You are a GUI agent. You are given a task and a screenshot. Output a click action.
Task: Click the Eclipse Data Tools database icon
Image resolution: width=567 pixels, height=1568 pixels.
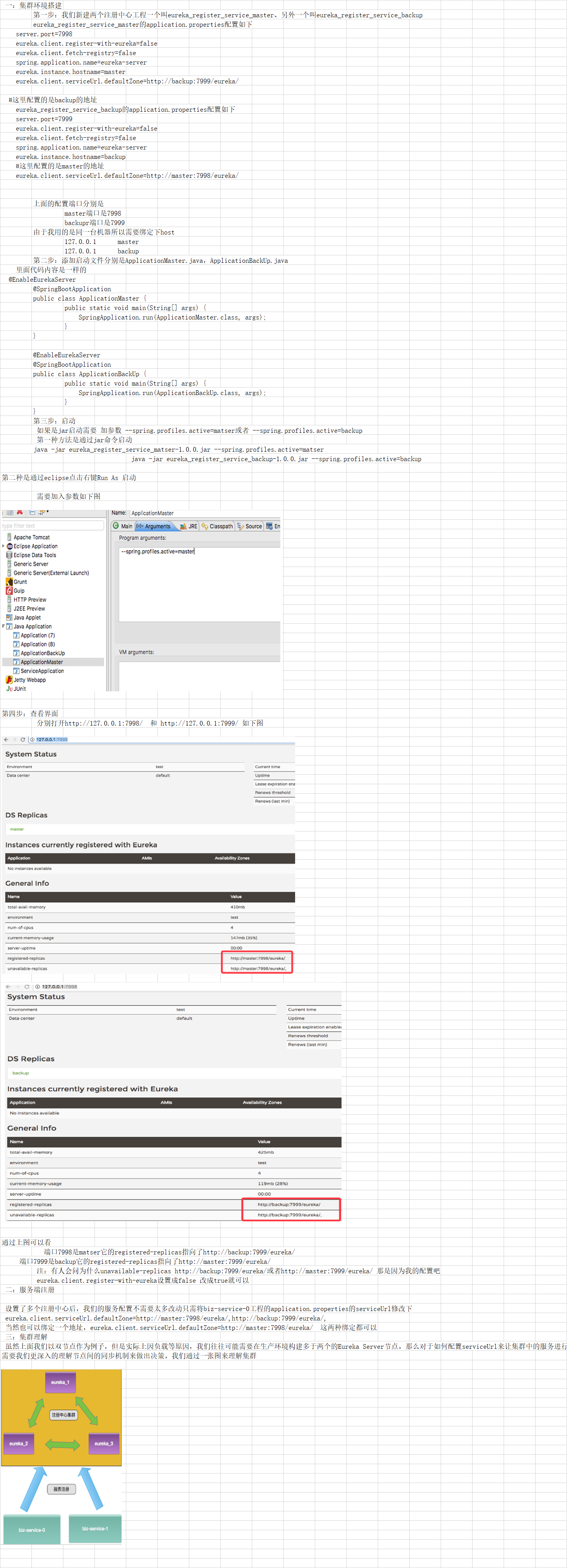tap(9, 555)
